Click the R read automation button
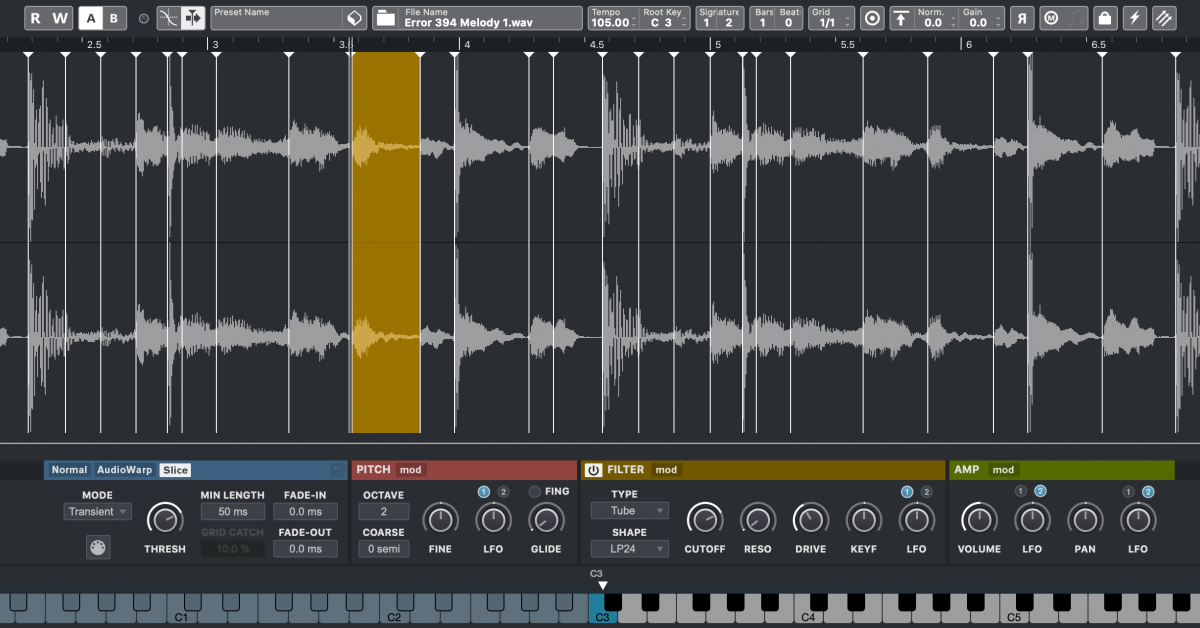 pos(36,18)
